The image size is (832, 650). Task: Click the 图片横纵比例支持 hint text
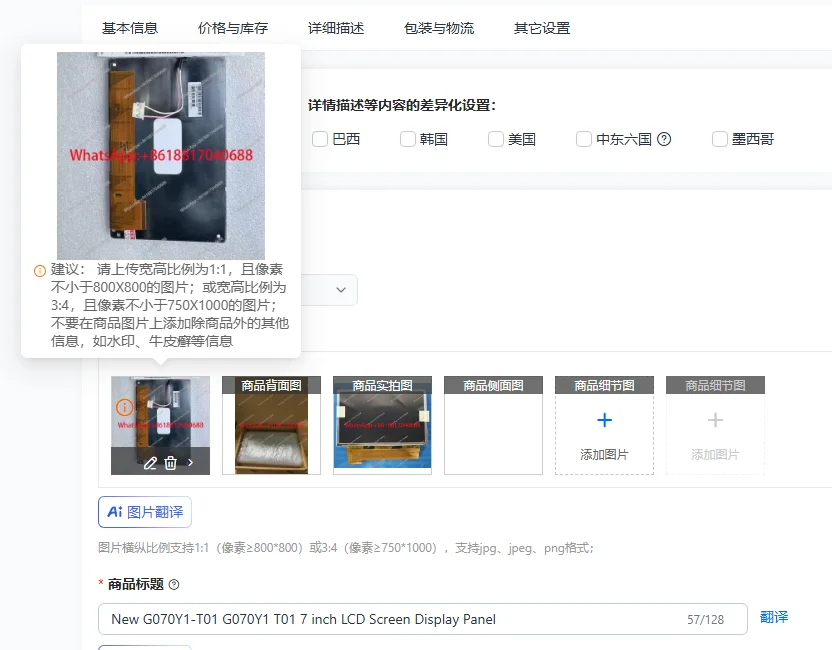tap(345, 548)
